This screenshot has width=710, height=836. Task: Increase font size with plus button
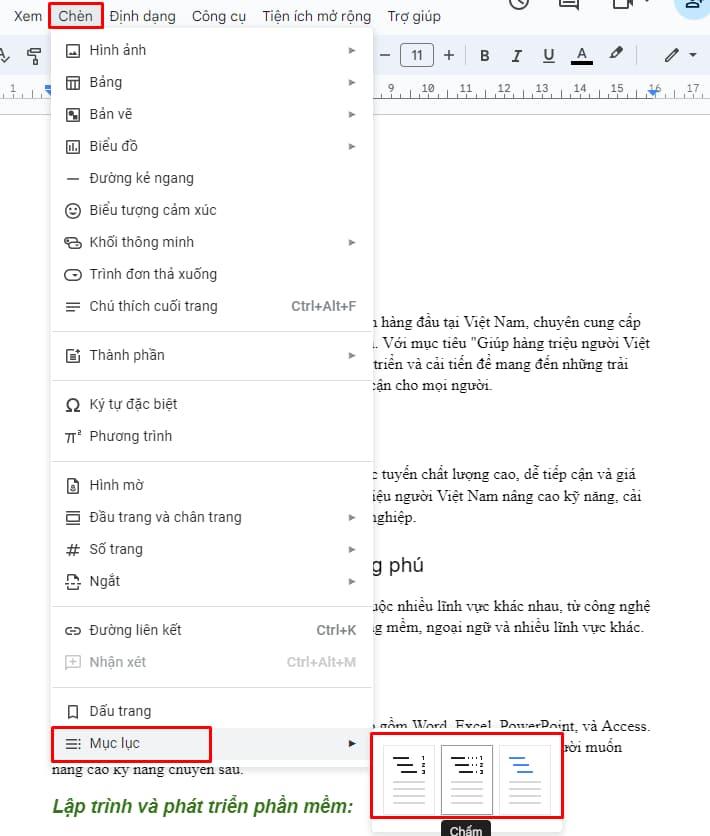coord(449,55)
